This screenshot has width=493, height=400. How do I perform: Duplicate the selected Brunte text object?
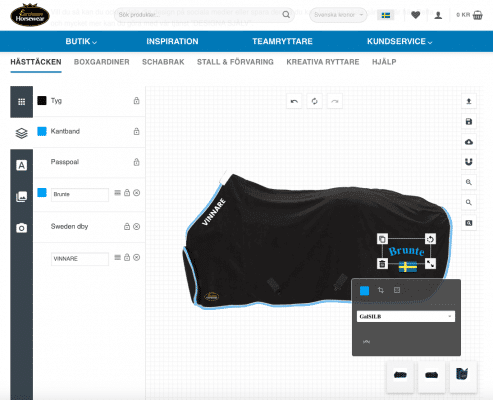[x=382, y=239]
